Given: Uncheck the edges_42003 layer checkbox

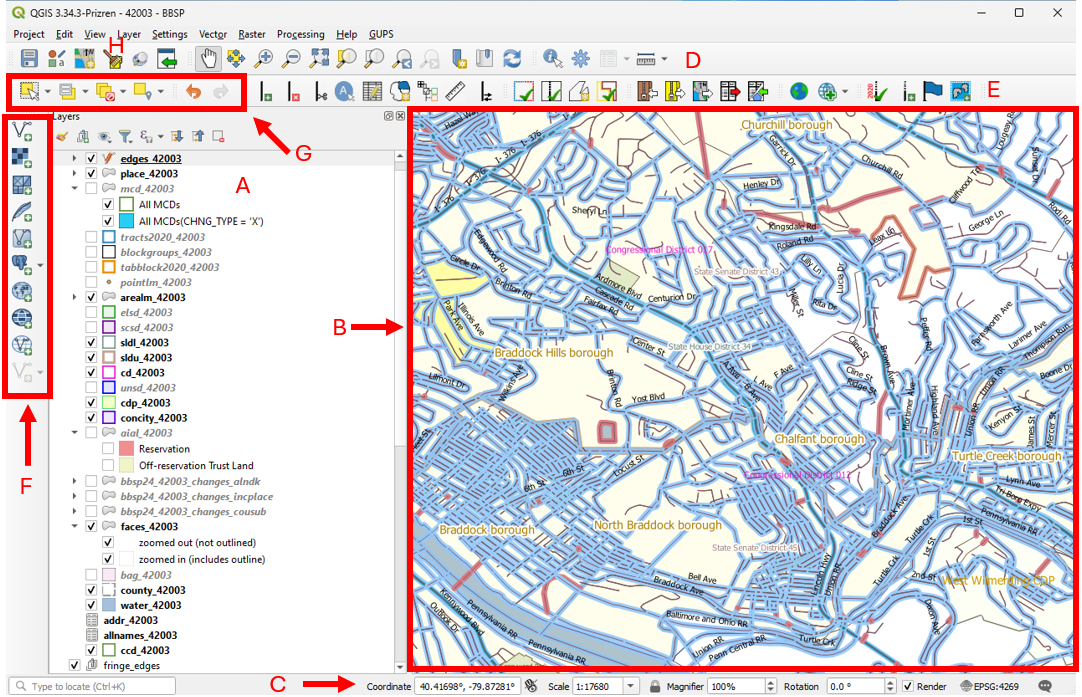Looking at the screenshot, I should point(92,159).
